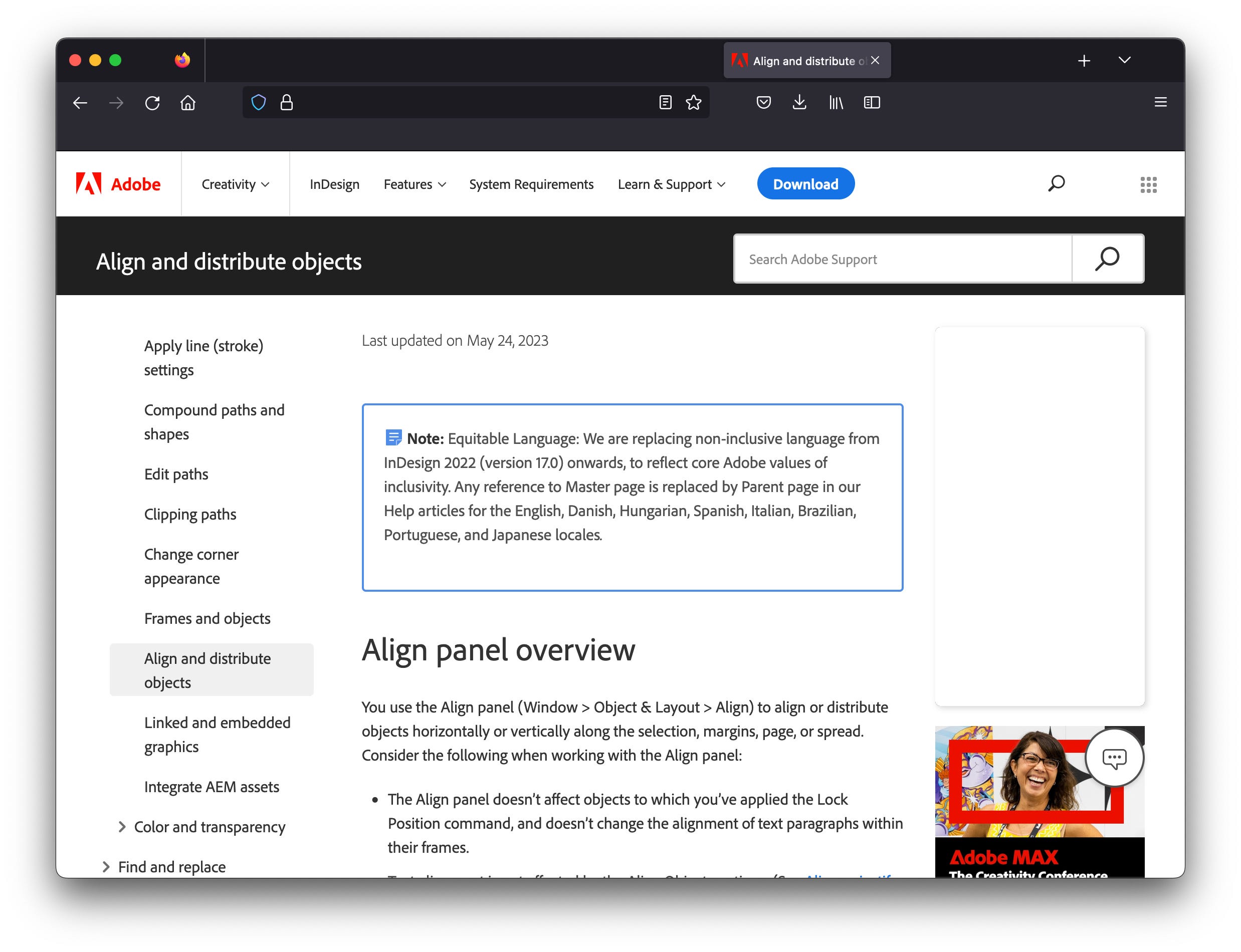Image resolution: width=1241 pixels, height=952 pixels.
Task: Select Align and distribute objects sidebar item
Action: pos(211,670)
